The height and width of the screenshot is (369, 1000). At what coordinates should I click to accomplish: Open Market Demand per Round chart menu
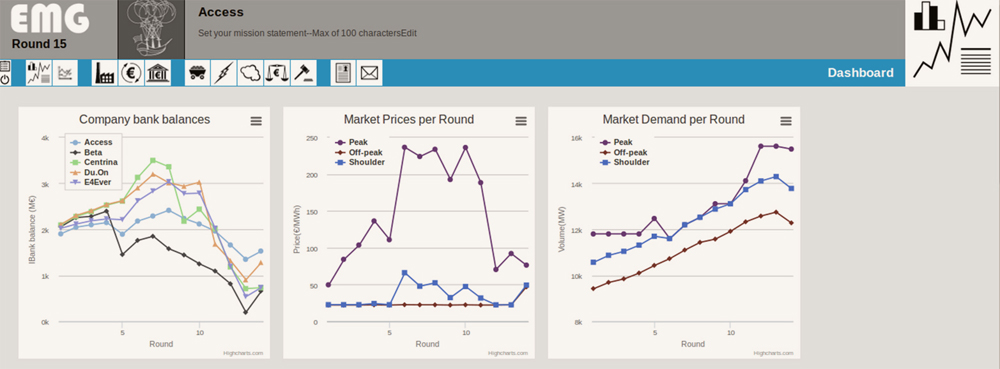click(786, 121)
